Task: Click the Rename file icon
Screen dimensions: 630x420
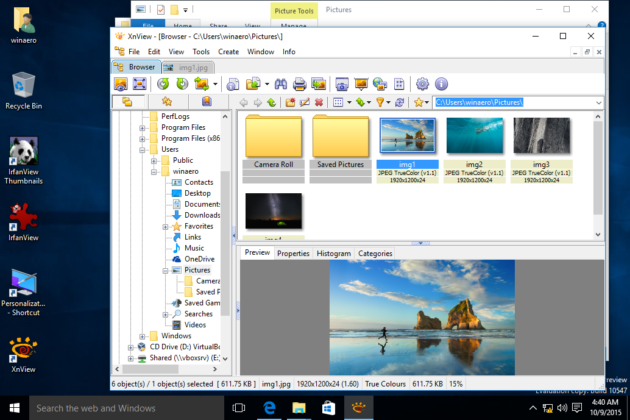Action: (x=305, y=102)
